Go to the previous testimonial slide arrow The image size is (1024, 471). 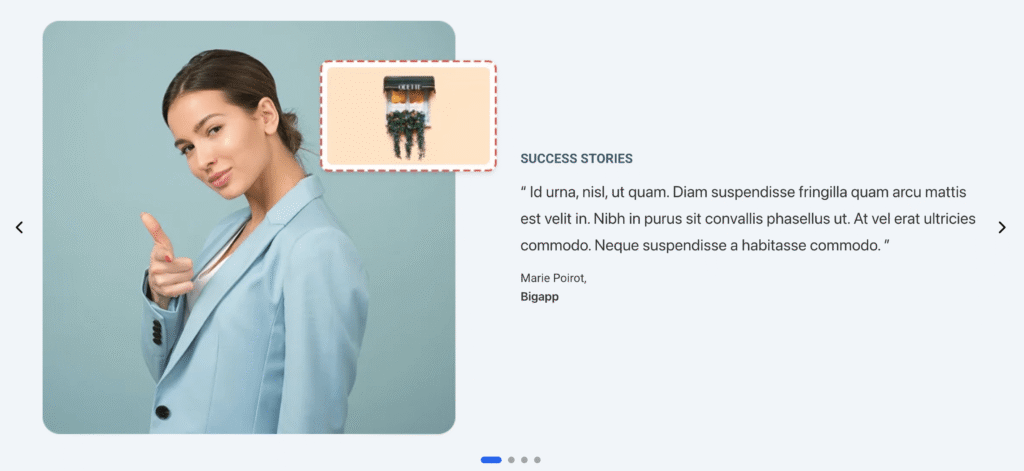(19, 227)
